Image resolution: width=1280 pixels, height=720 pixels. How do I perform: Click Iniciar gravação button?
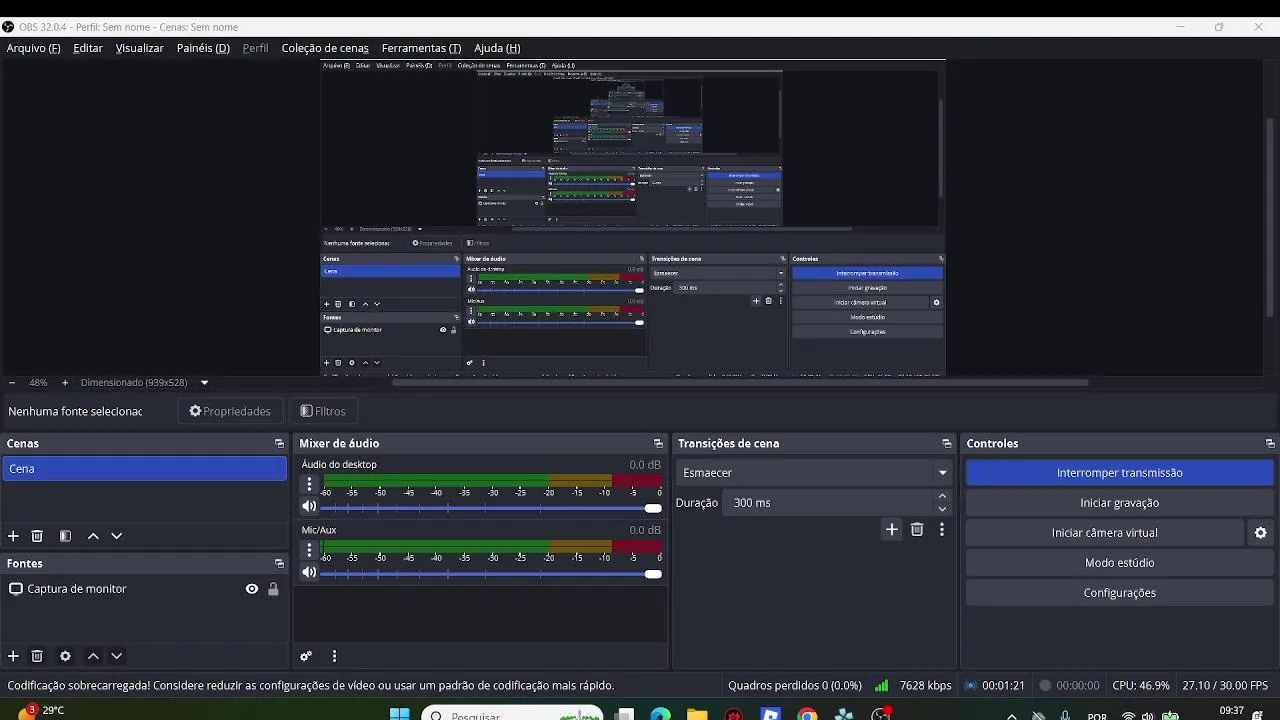click(x=1119, y=503)
